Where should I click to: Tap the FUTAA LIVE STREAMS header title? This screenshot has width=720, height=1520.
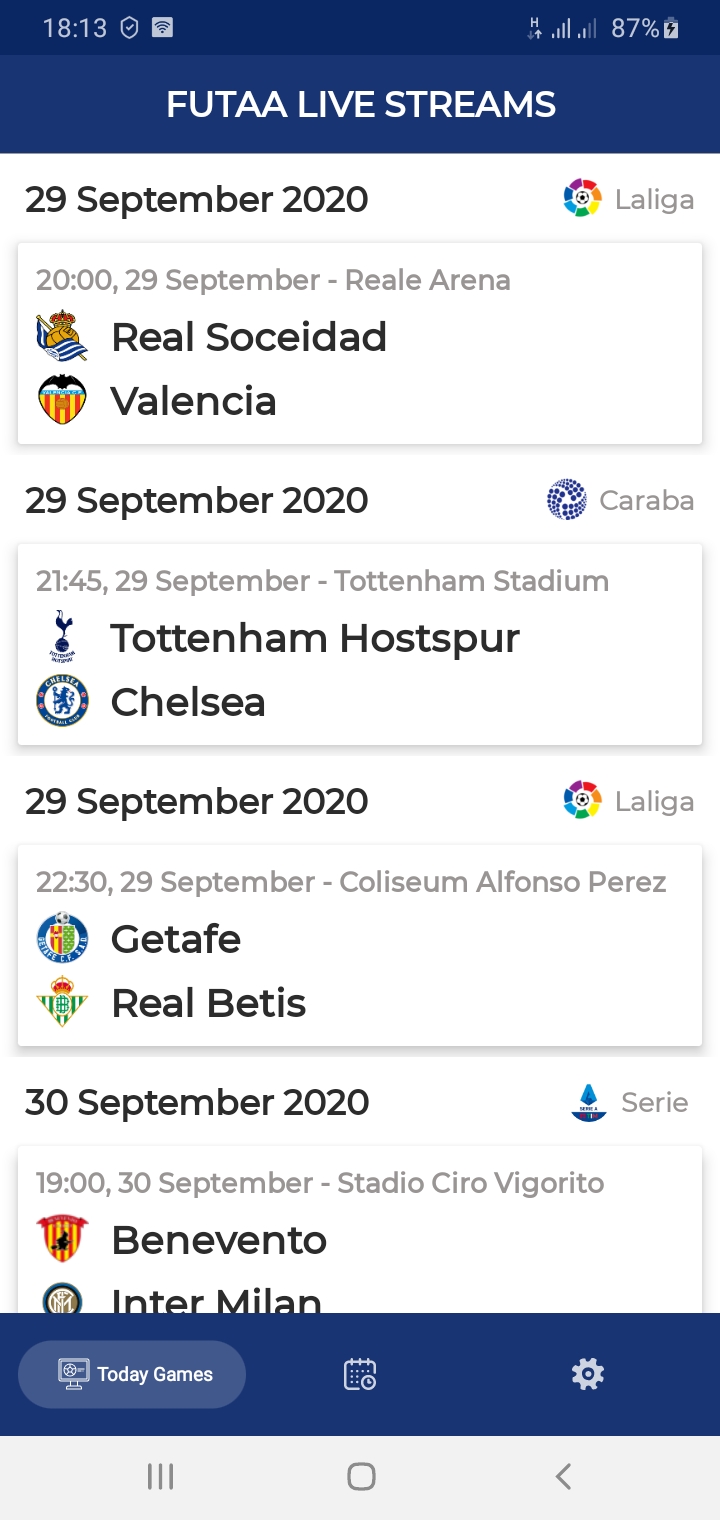tap(360, 105)
